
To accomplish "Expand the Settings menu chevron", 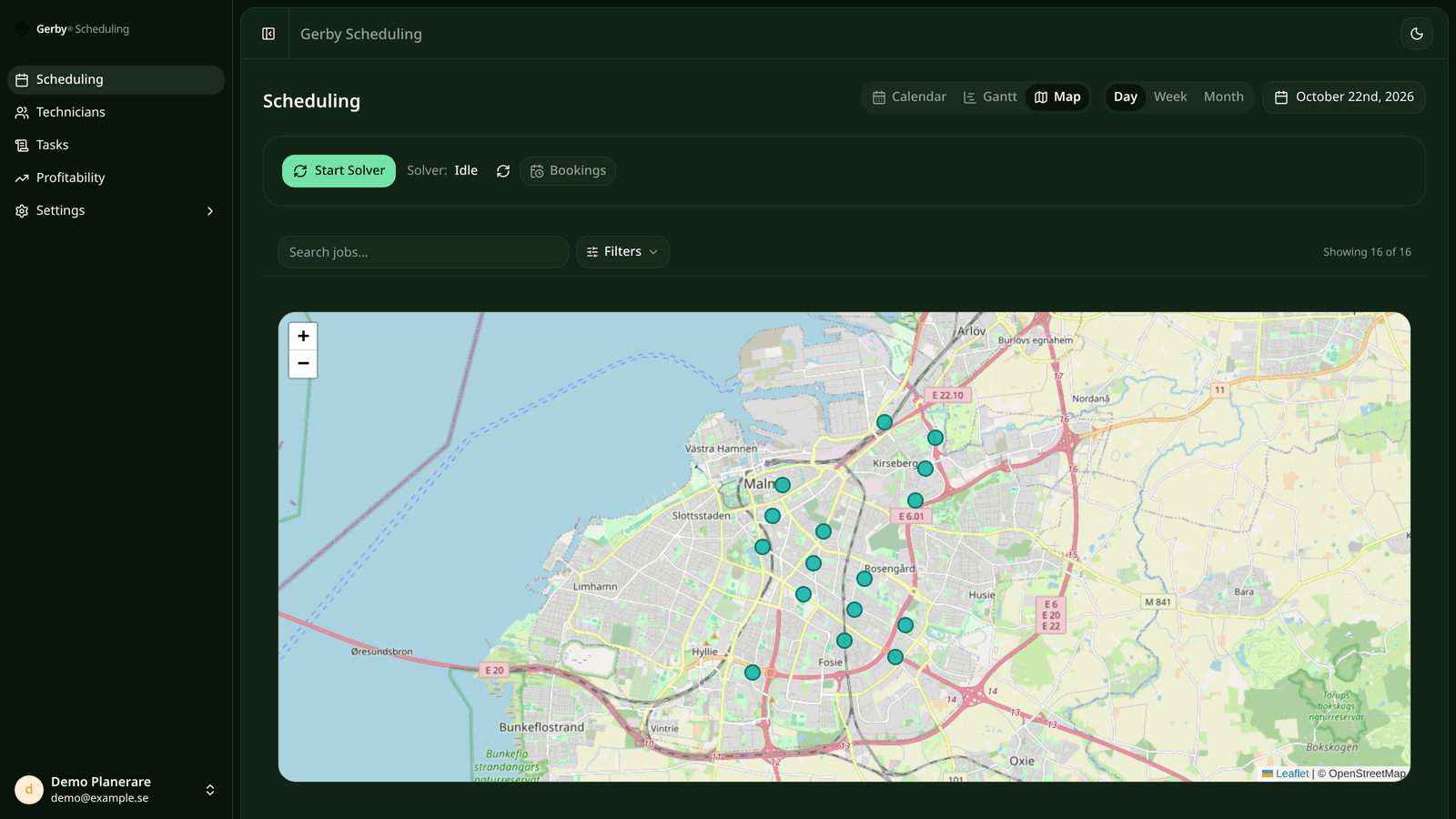I will click(210, 211).
